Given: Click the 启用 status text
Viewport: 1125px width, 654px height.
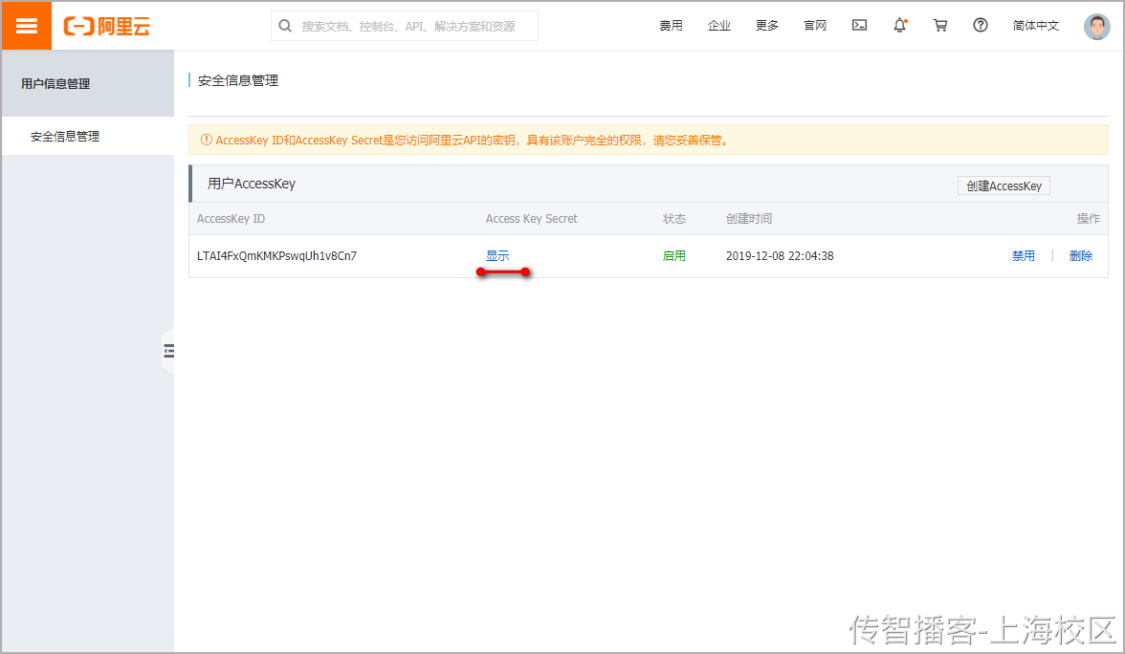Looking at the screenshot, I should [x=674, y=256].
